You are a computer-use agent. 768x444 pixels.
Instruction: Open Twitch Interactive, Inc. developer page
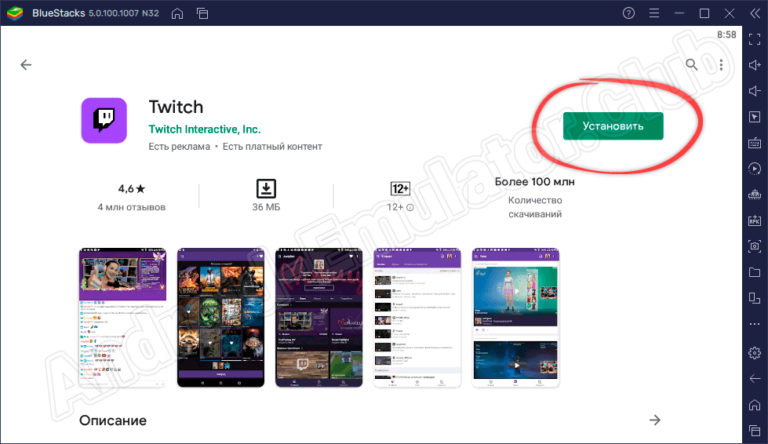[204, 130]
